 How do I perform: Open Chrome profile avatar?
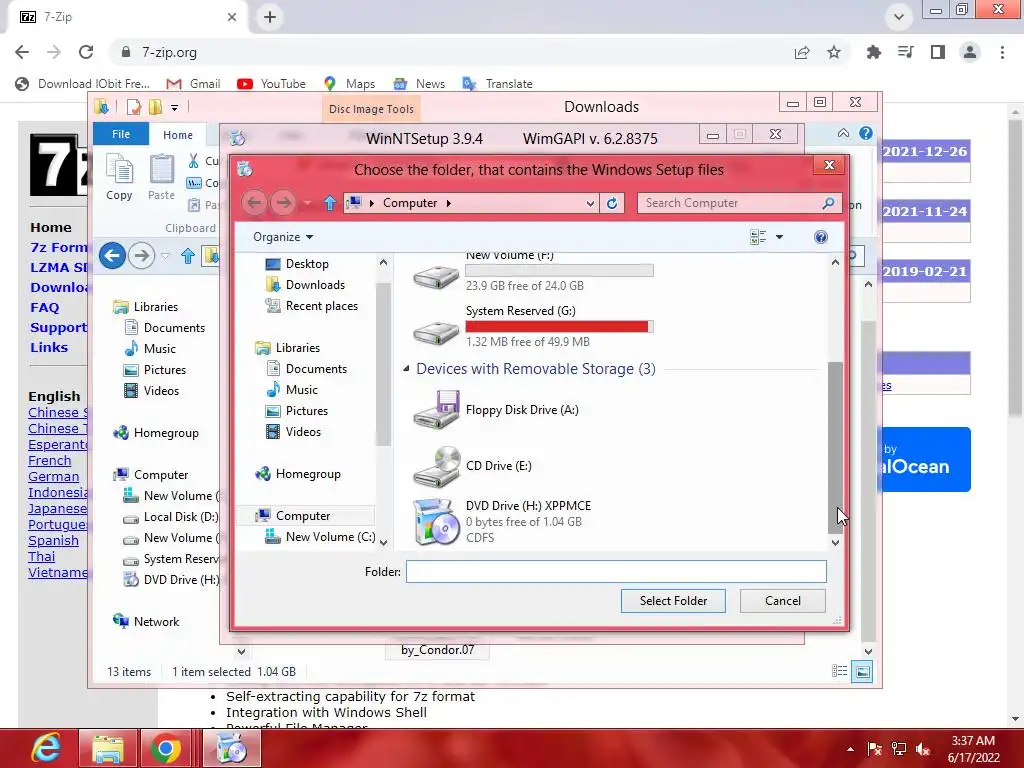coord(970,52)
